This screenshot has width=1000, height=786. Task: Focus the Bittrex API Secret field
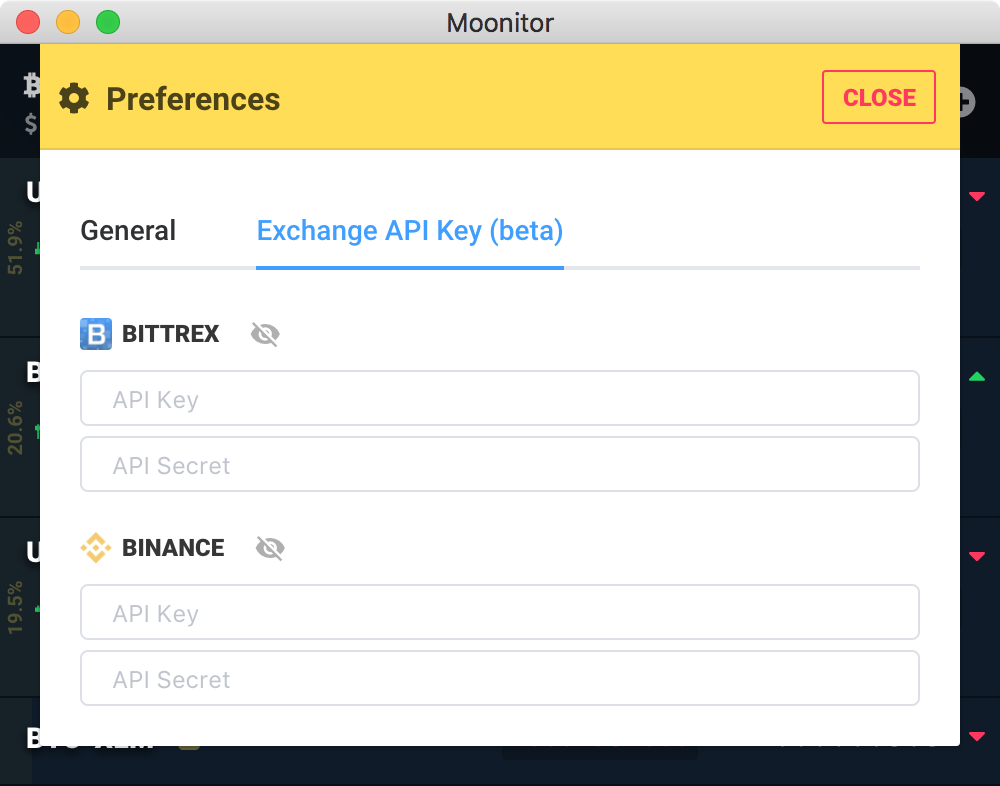(500, 464)
